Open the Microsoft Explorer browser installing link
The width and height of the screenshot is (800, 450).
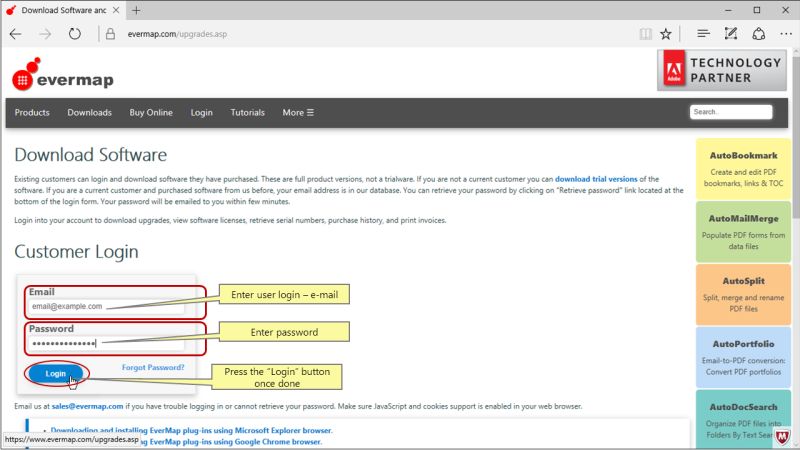(191, 430)
